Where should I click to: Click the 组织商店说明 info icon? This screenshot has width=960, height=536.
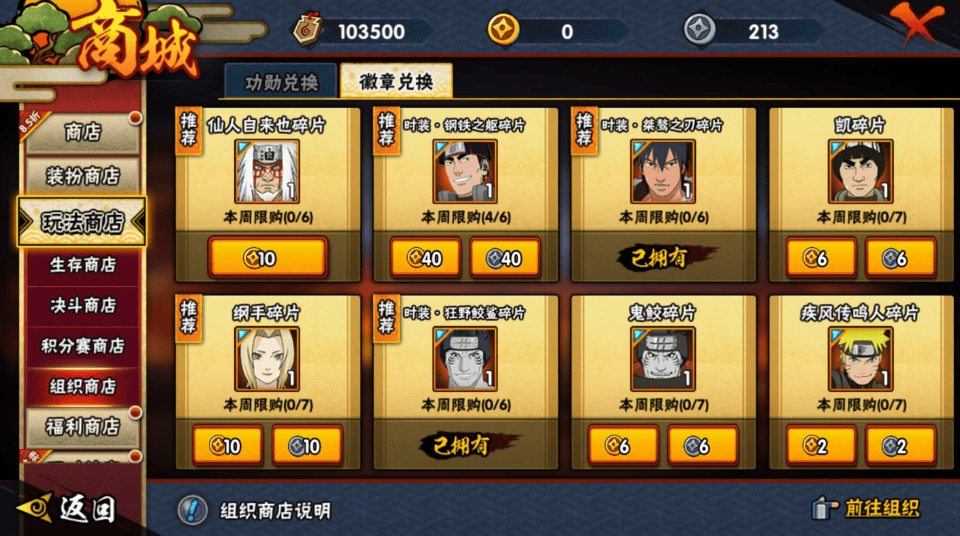coord(192,509)
